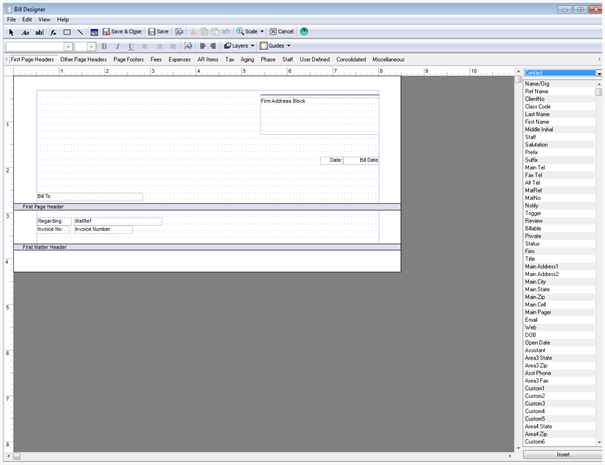605x465 pixels.
Task: Click the First Matter Header section bar
Action: [207, 247]
